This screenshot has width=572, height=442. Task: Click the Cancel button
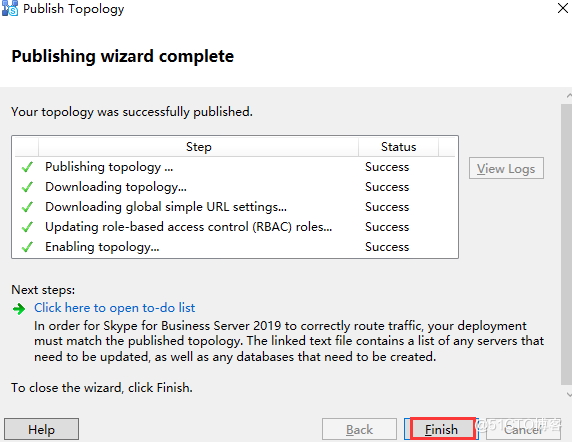(523, 429)
